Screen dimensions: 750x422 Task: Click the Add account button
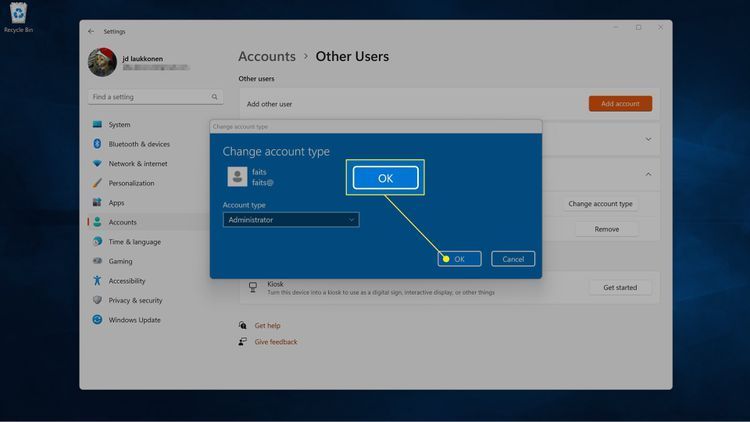[620, 104]
